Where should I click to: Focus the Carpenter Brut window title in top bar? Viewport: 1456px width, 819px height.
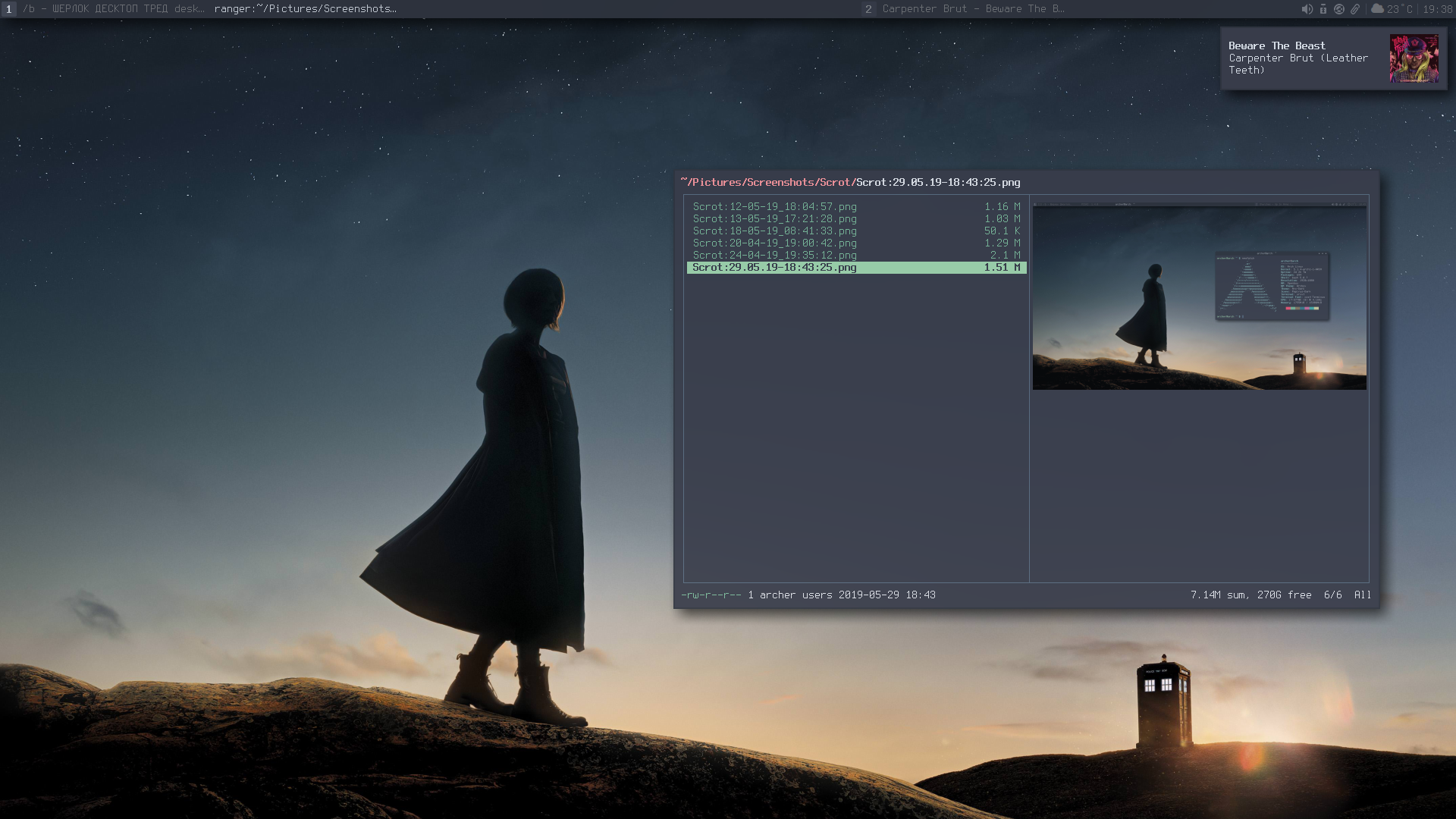pyautogui.click(x=973, y=9)
